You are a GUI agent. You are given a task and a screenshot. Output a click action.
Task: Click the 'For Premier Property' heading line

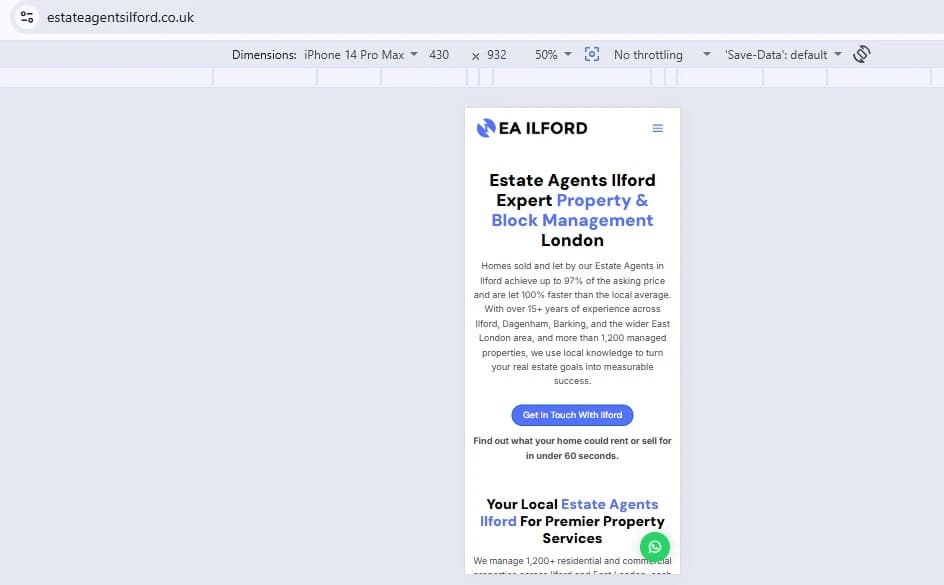tap(592, 521)
